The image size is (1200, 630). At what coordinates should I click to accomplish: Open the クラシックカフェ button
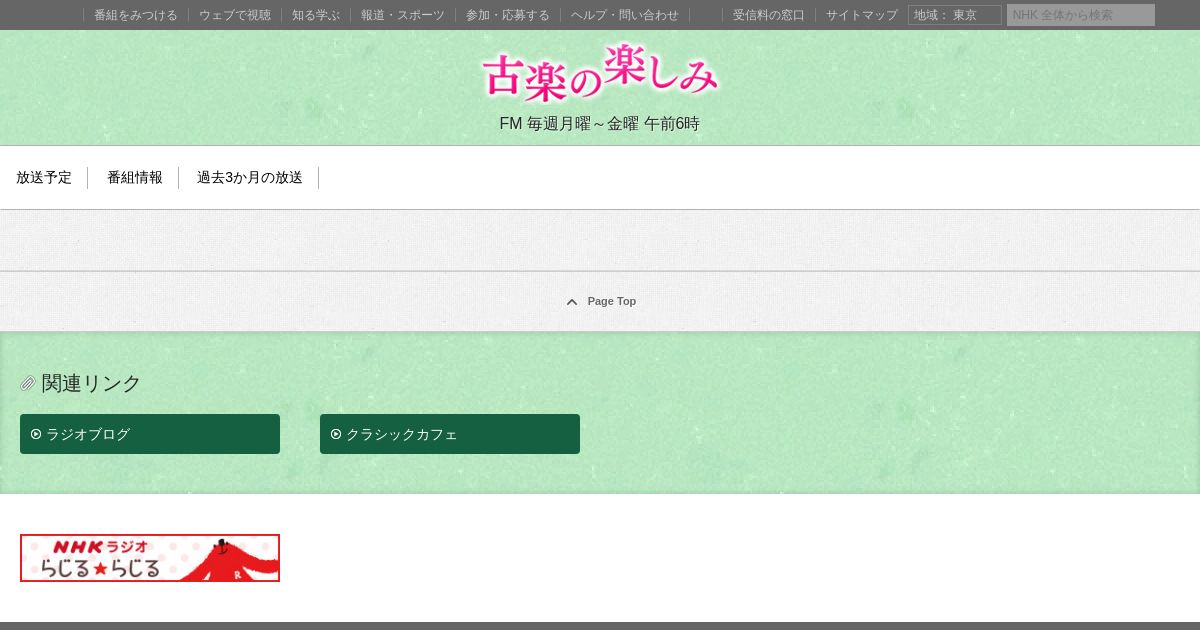point(450,434)
